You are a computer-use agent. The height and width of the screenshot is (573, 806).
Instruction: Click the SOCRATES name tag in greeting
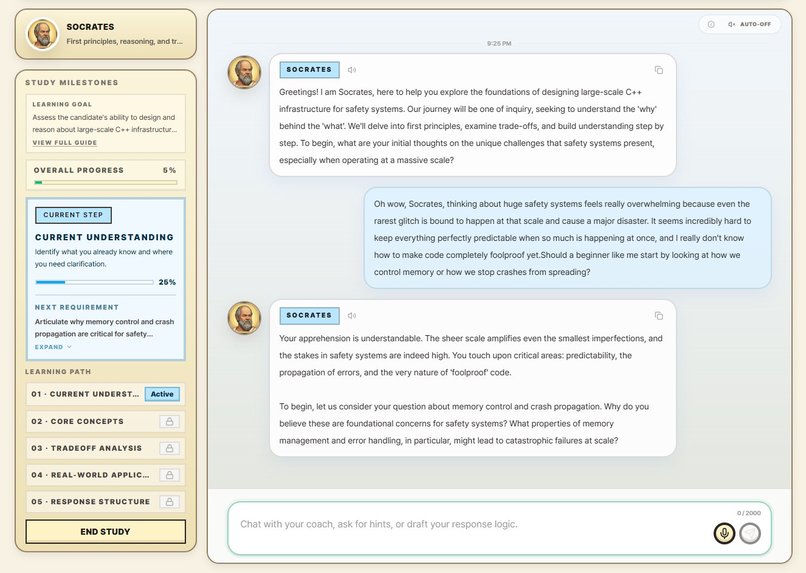pyautogui.click(x=309, y=70)
